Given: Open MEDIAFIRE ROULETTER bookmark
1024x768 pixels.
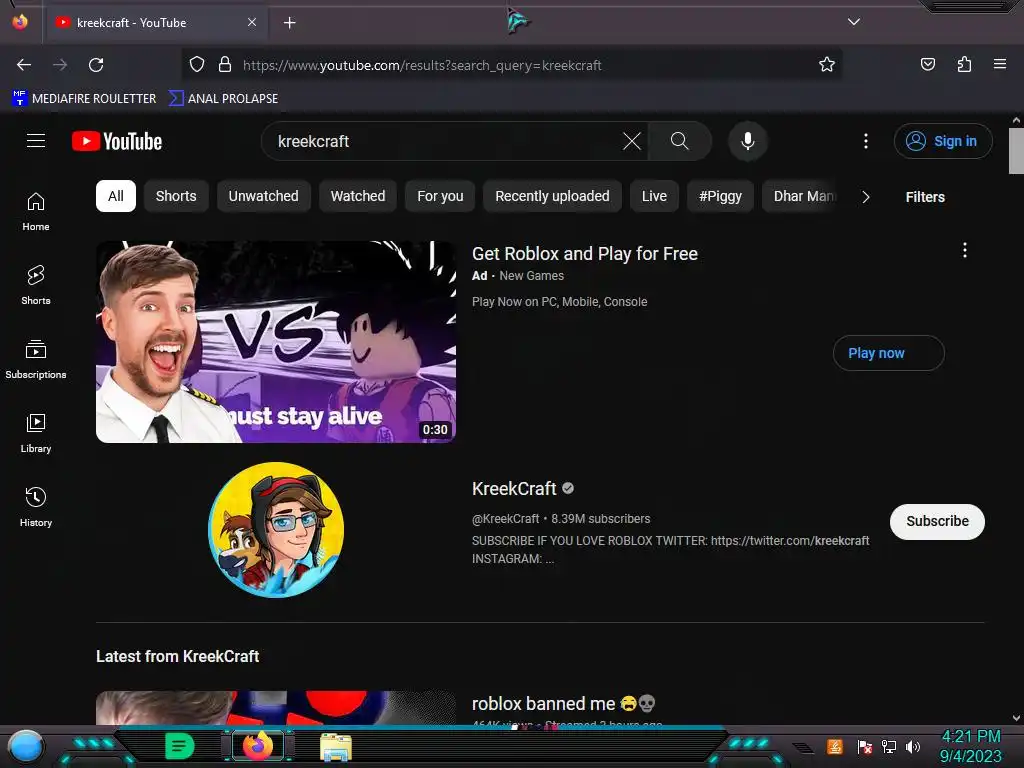Looking at the screenshot, I should 84,99.
